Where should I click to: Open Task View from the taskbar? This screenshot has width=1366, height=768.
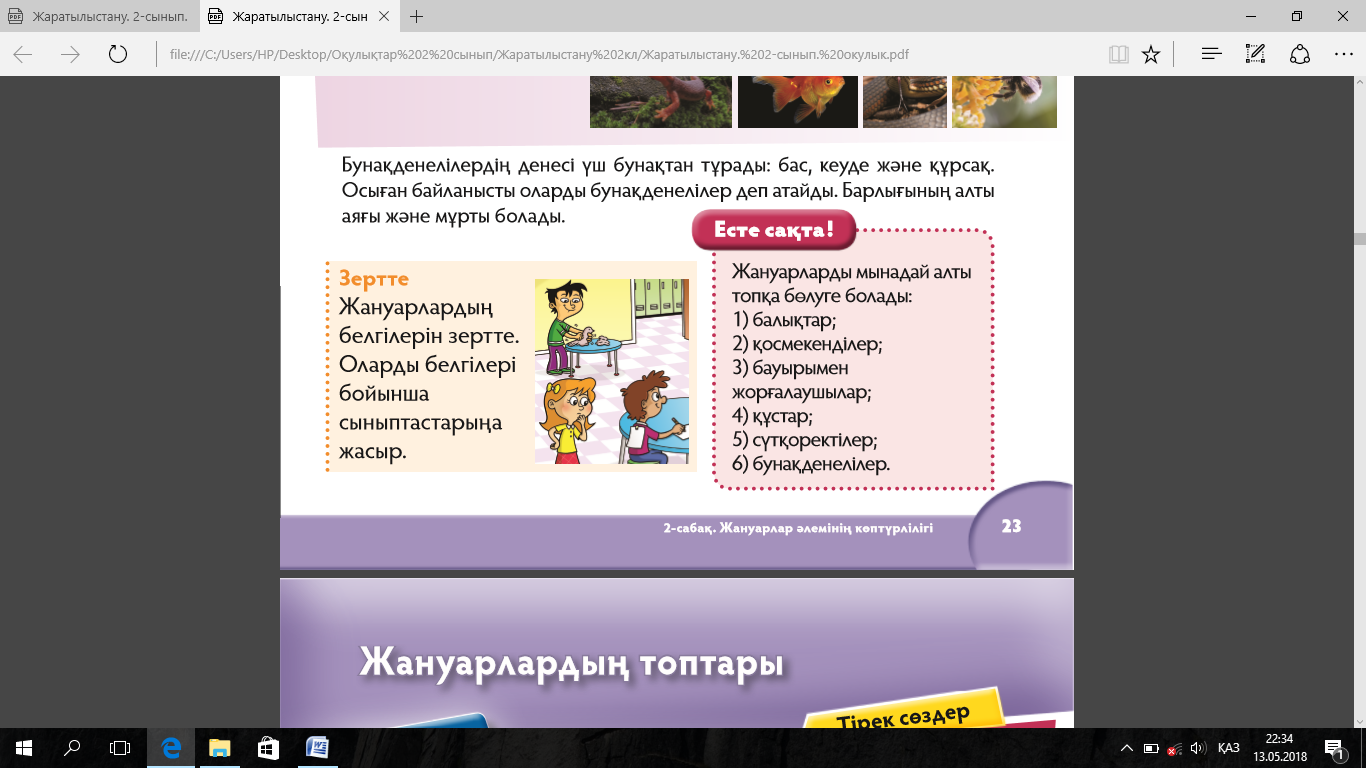pyautogui.click(x=120, y=747)
